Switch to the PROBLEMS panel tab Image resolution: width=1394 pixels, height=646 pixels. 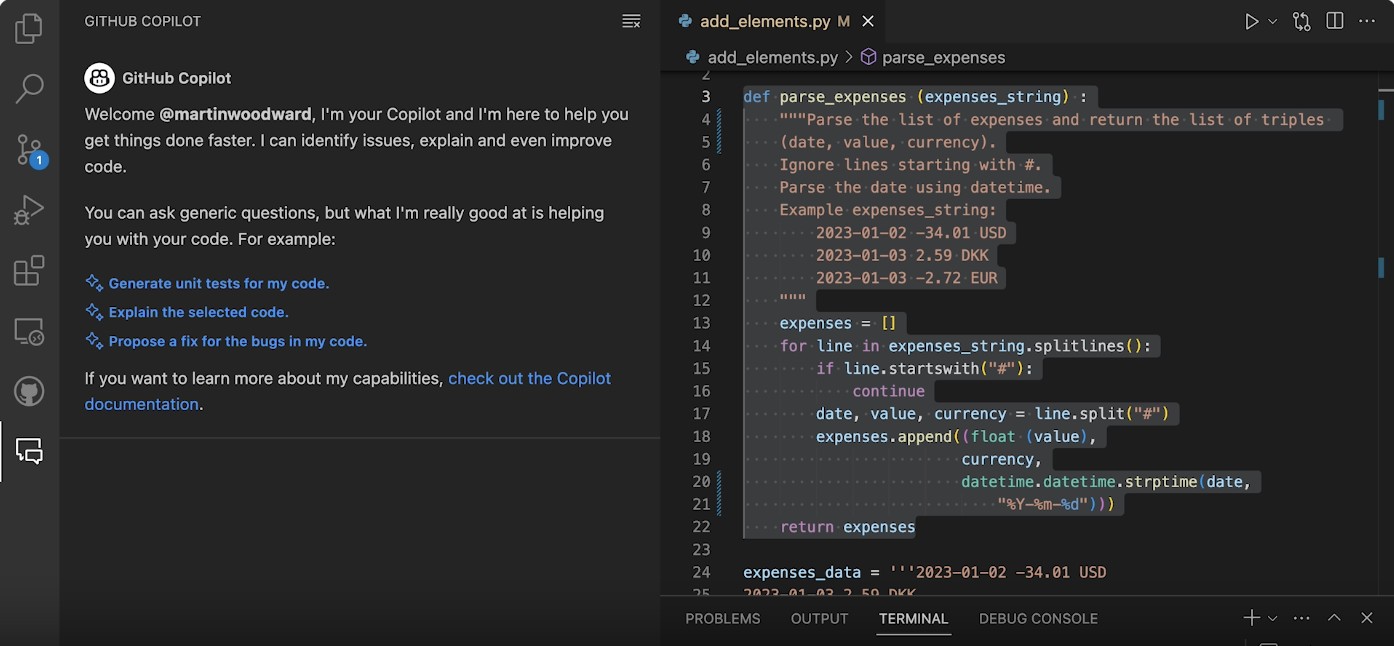coord(723,618)
